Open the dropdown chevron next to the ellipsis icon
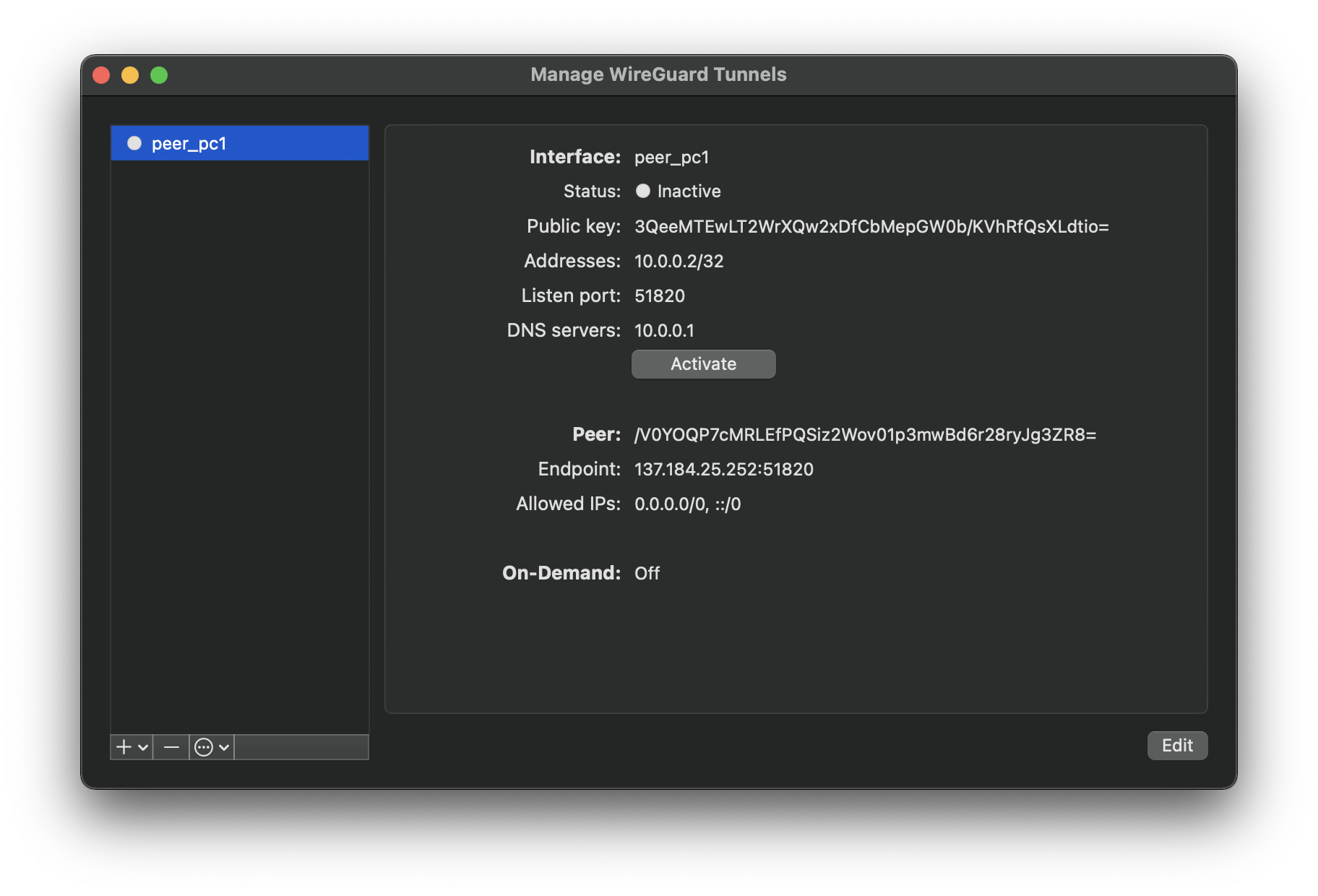This screenshot has width=1318, height=896. coord(224,748)
